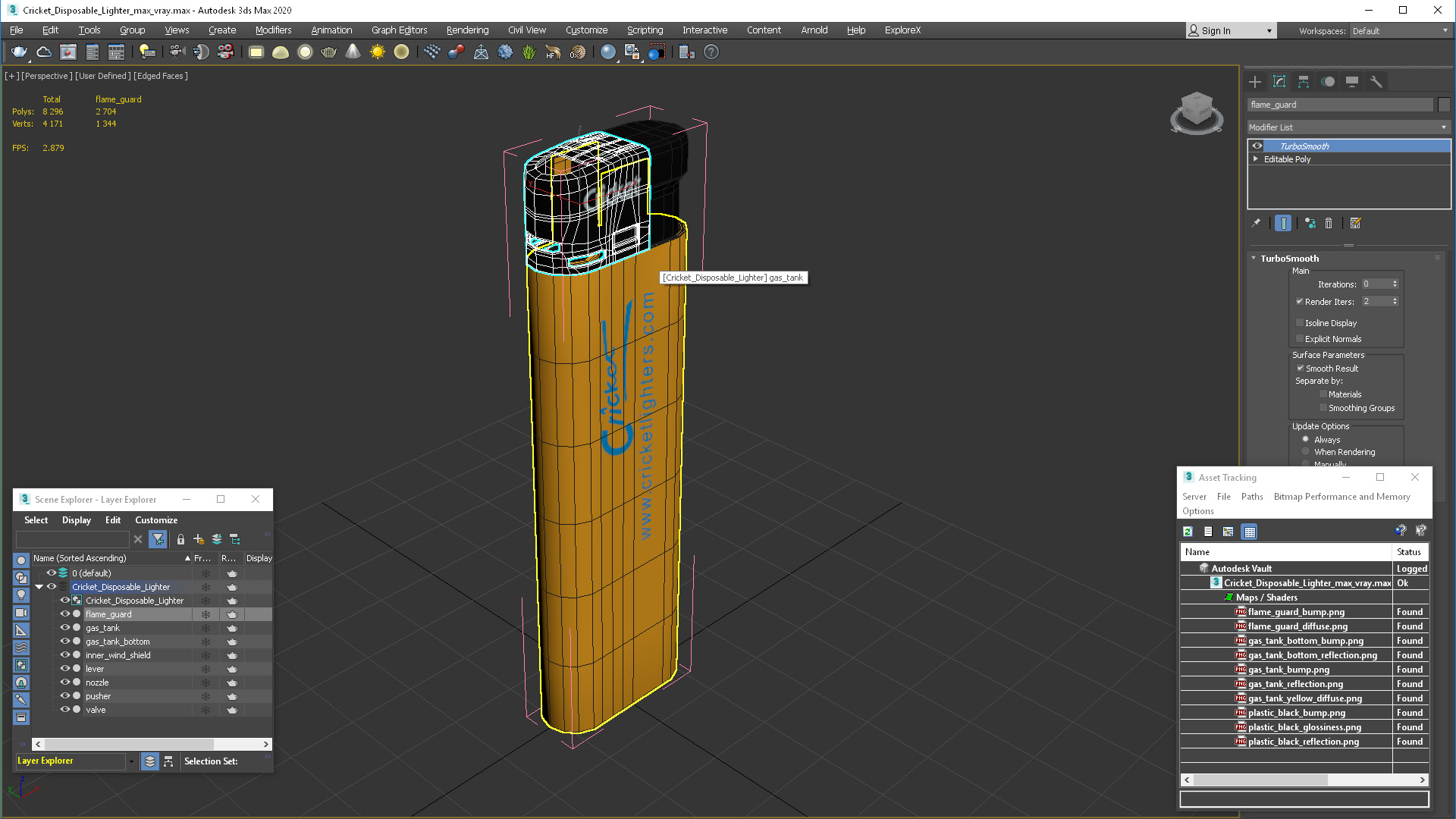Viewport: 1456px width, 819px height.
Task: Expand the Editable Poly stack entry
Action: coord(1256,159)
